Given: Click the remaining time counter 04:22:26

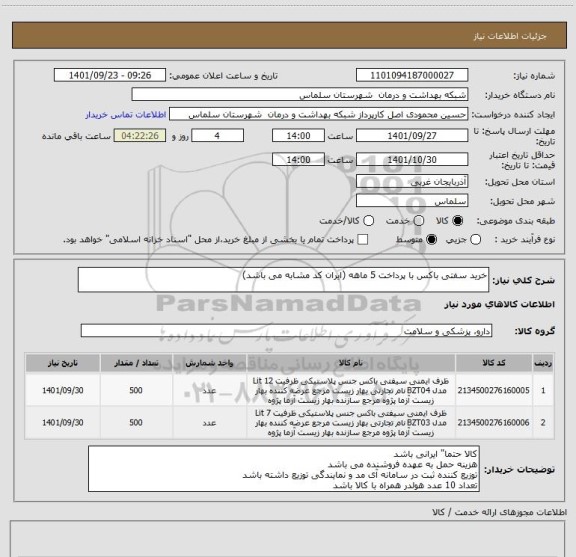Looking at the screenshot, I should 140,136.
